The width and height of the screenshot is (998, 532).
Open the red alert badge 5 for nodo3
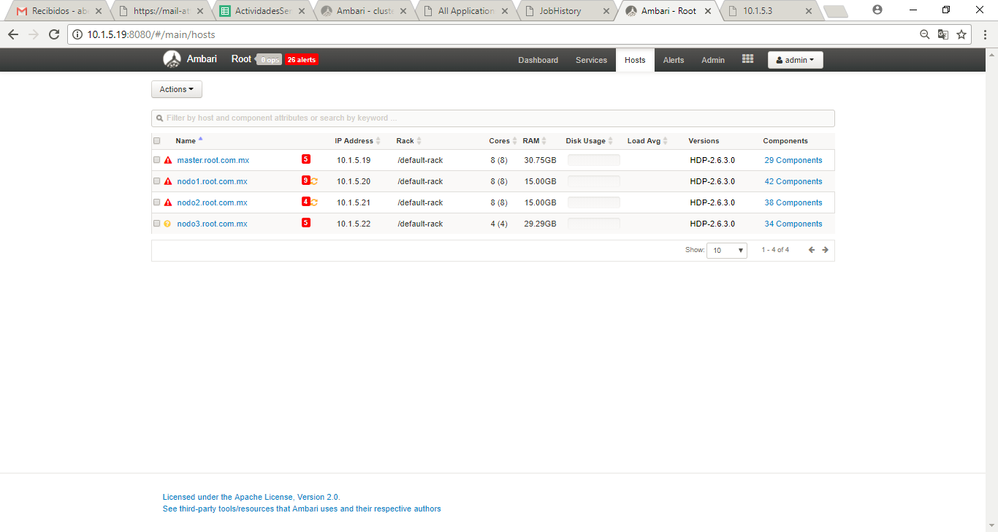click(306, 223)
